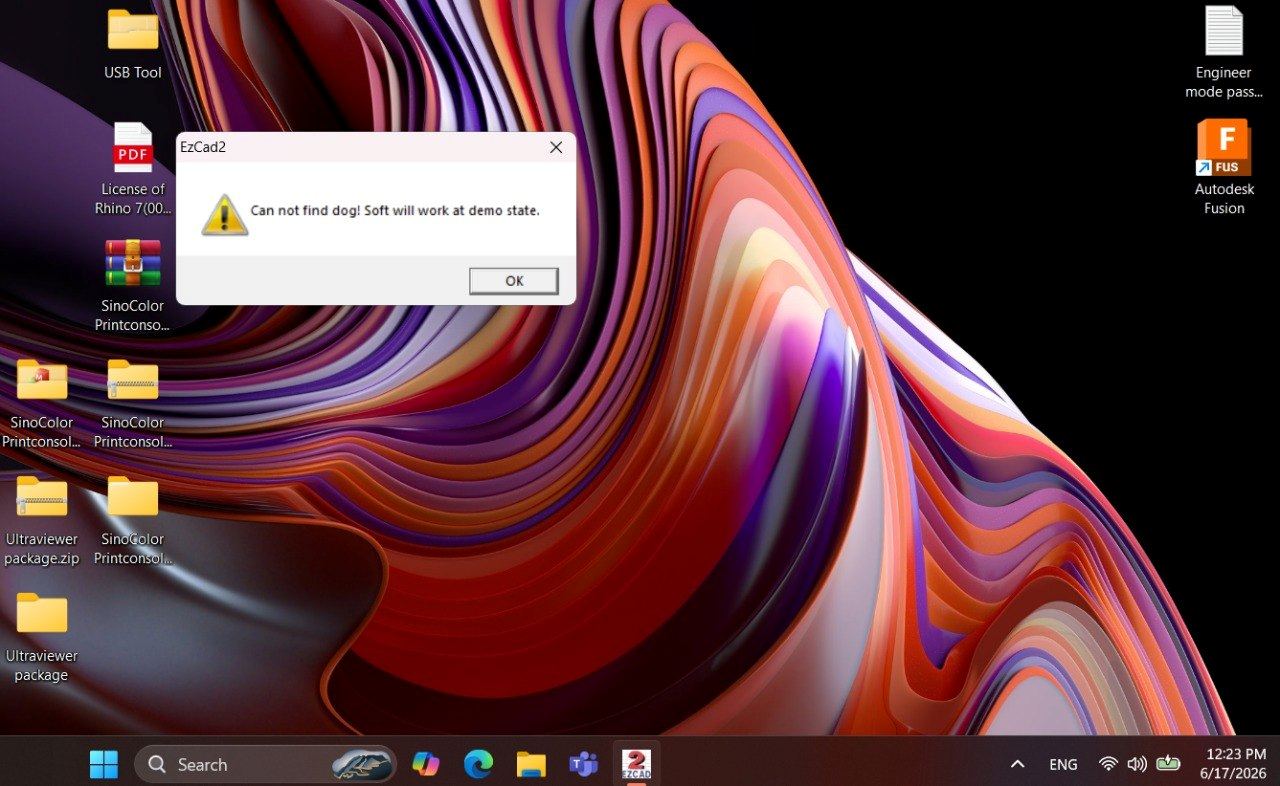Viewport: 1280px width, 786px height.
Task: Open Microsoft Teams from taskbar
Action: point(583,764)
